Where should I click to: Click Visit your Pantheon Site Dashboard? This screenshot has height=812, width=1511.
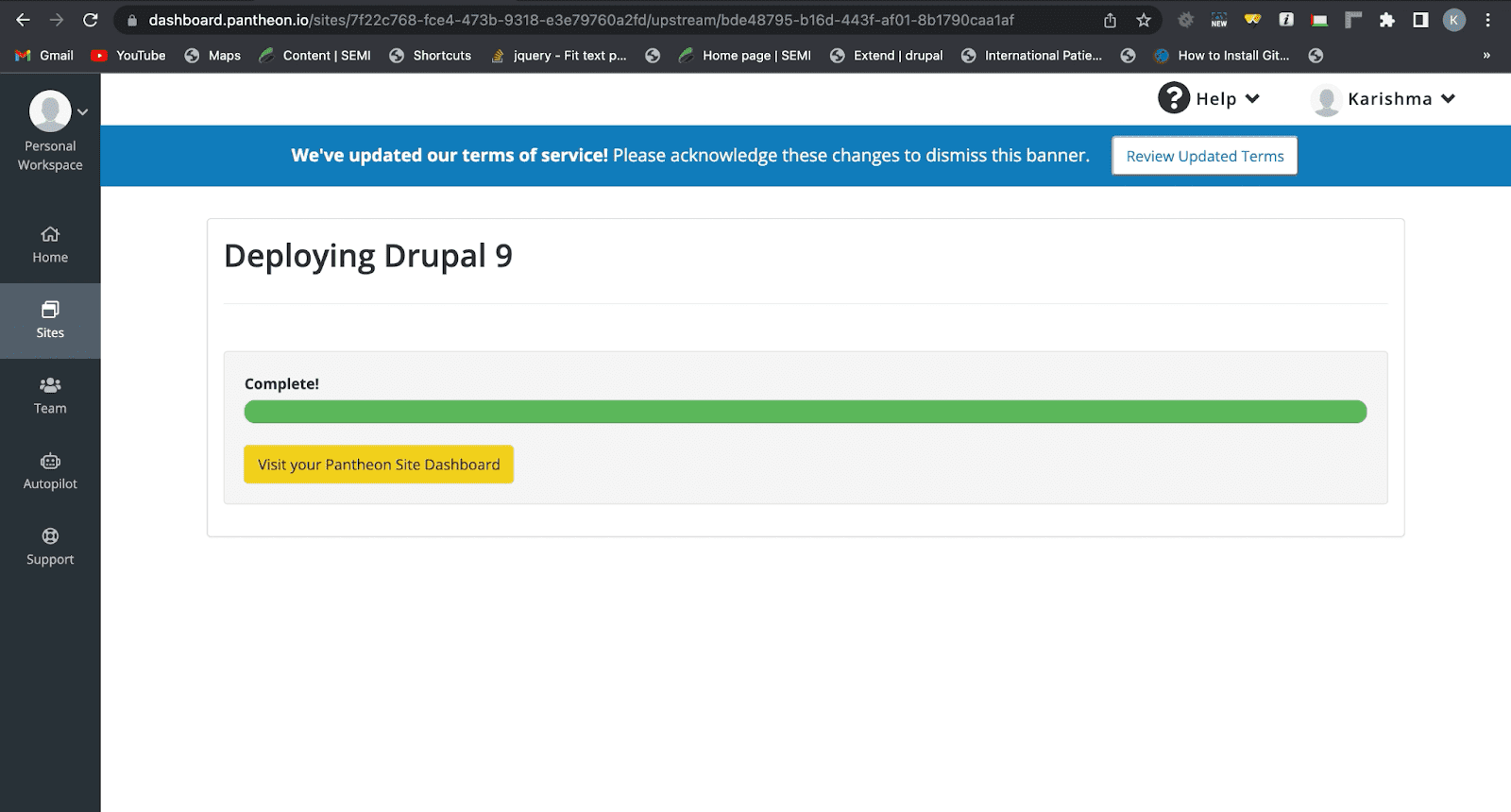pos(379,465)
